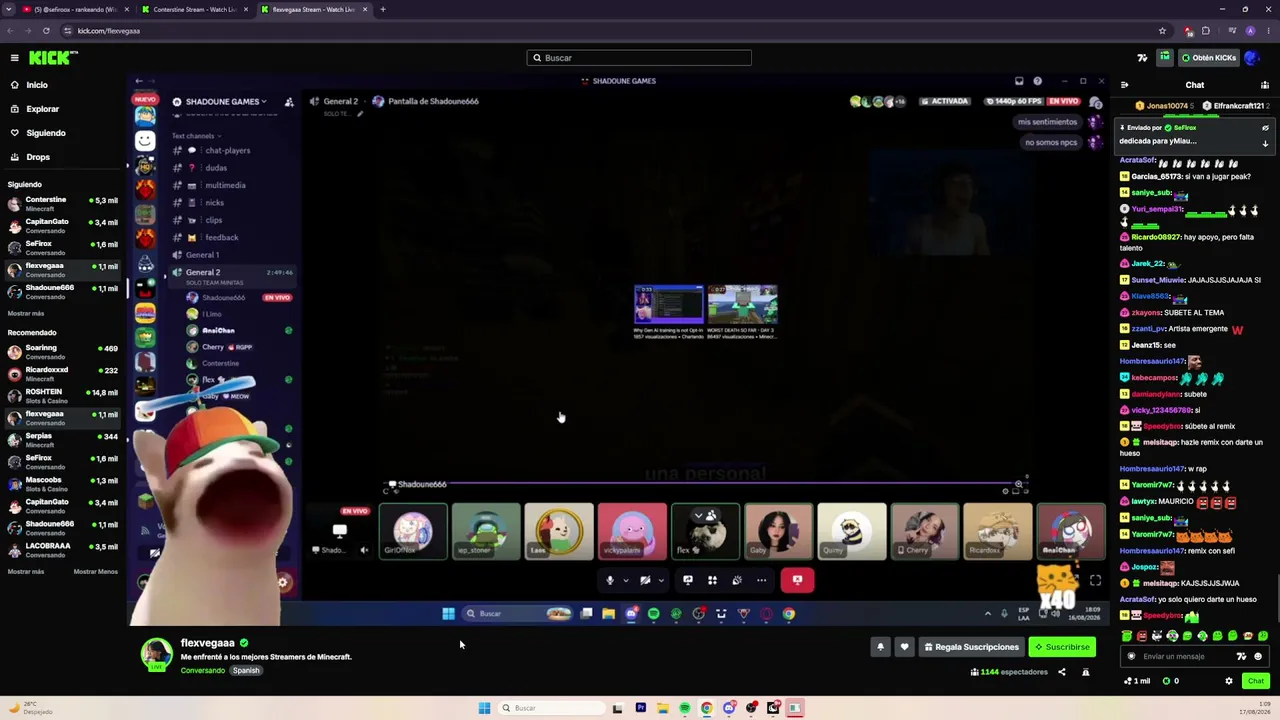Open 7TV emote menu in message box
The width and height of the screenshot is (1280, 720).
[x=1241, y=657]
